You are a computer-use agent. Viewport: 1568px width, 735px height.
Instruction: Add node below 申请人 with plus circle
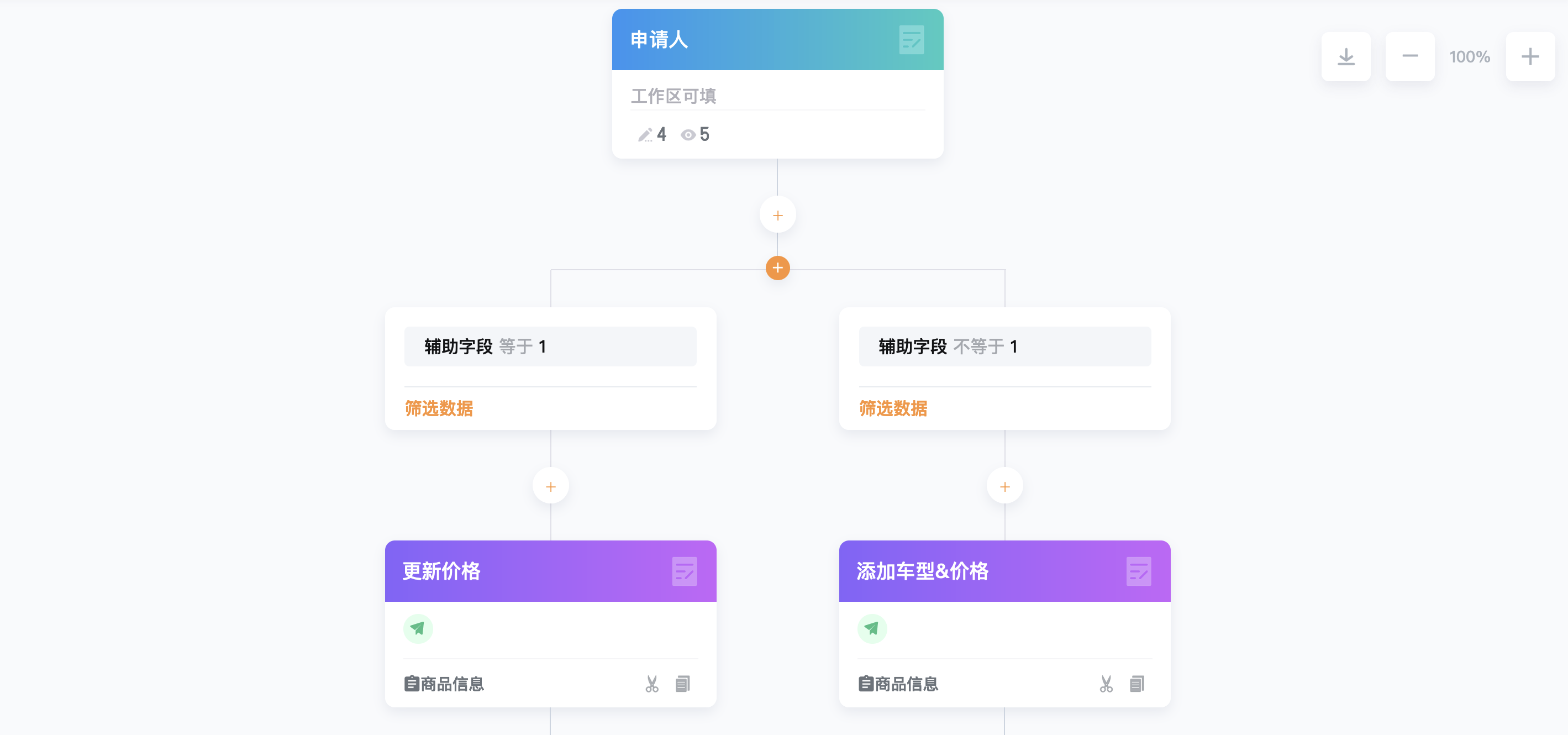777,215
